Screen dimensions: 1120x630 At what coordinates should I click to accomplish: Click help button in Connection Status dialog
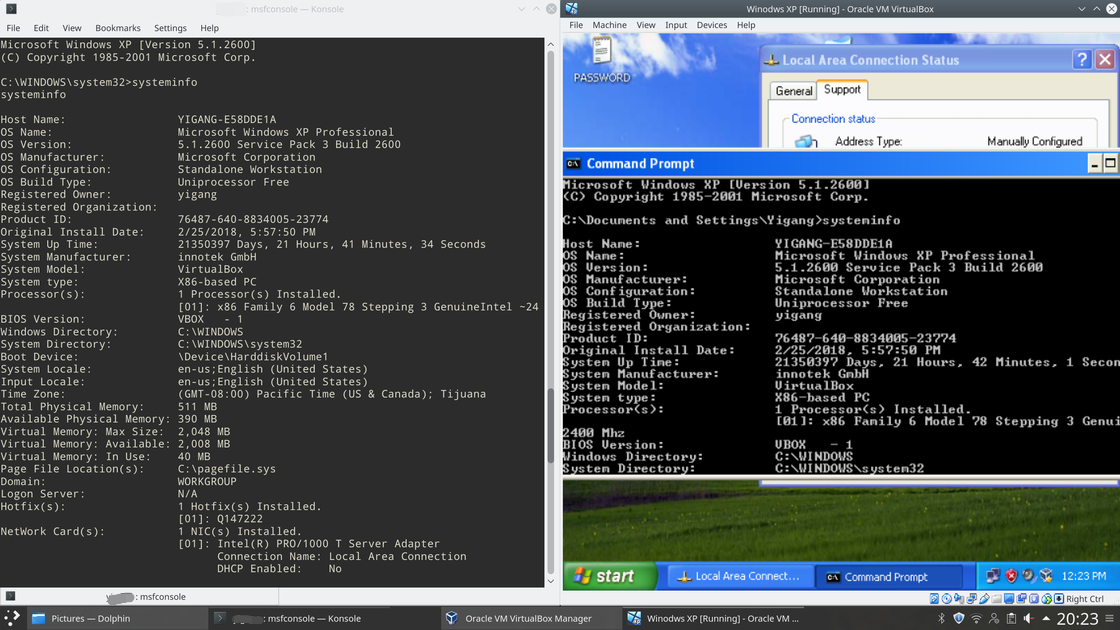1082,59
